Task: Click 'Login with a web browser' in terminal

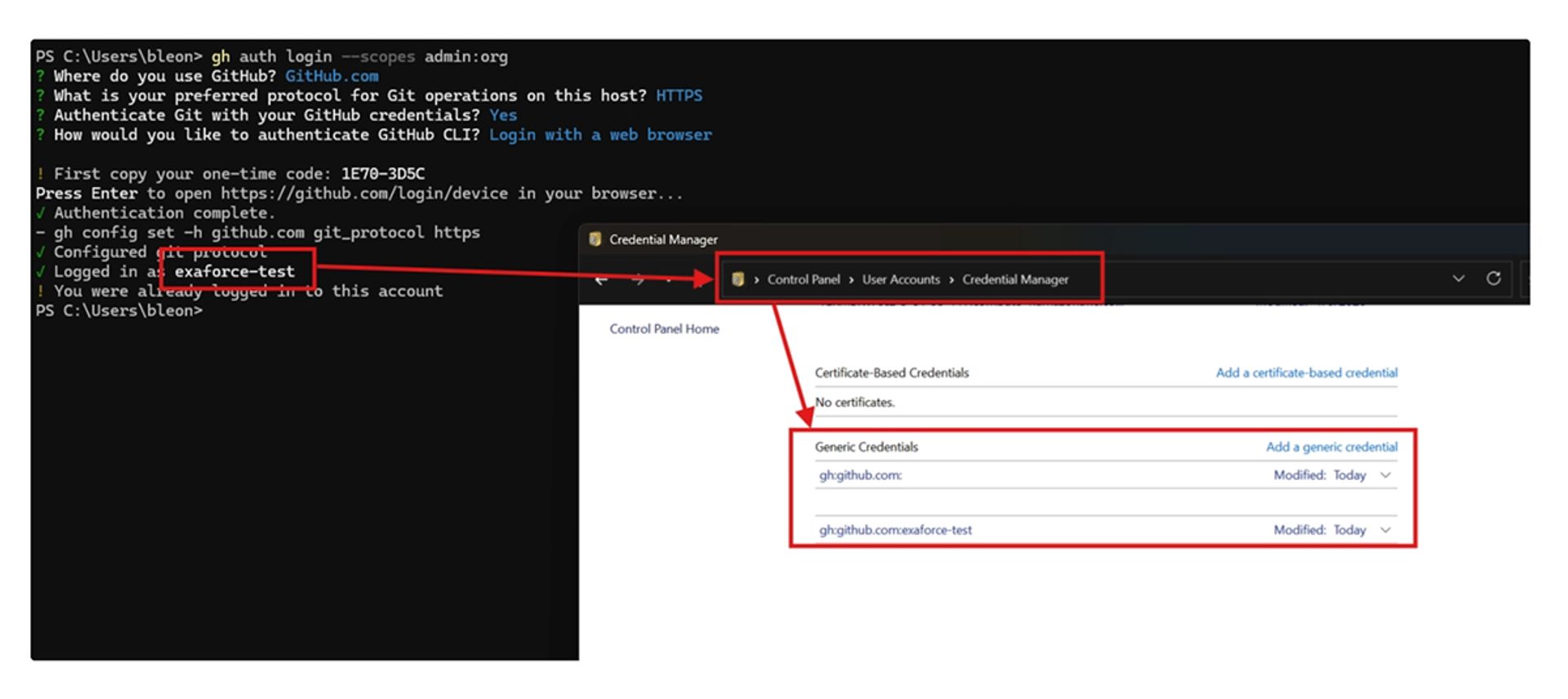Action: click(x=600, y=135)
